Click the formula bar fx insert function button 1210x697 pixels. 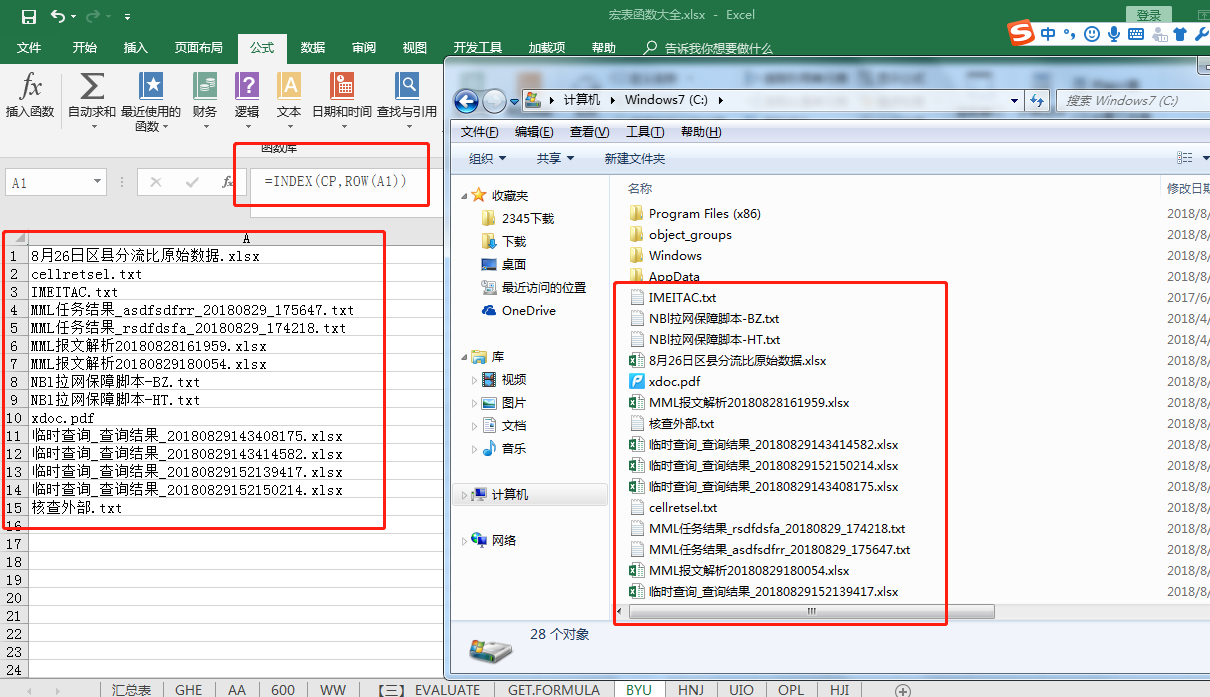228,182
